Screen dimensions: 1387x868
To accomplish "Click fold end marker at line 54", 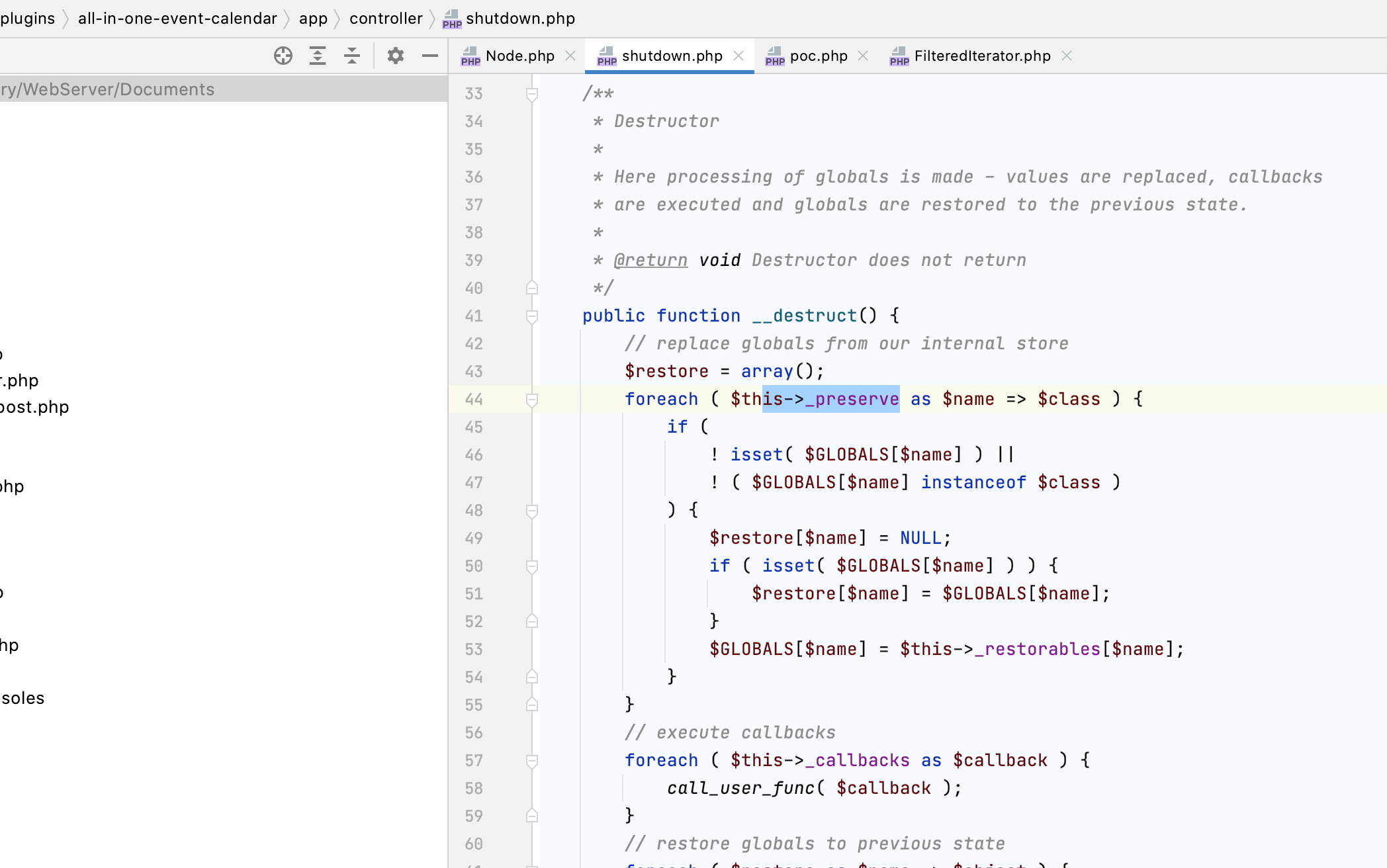I will pos(532,677).
